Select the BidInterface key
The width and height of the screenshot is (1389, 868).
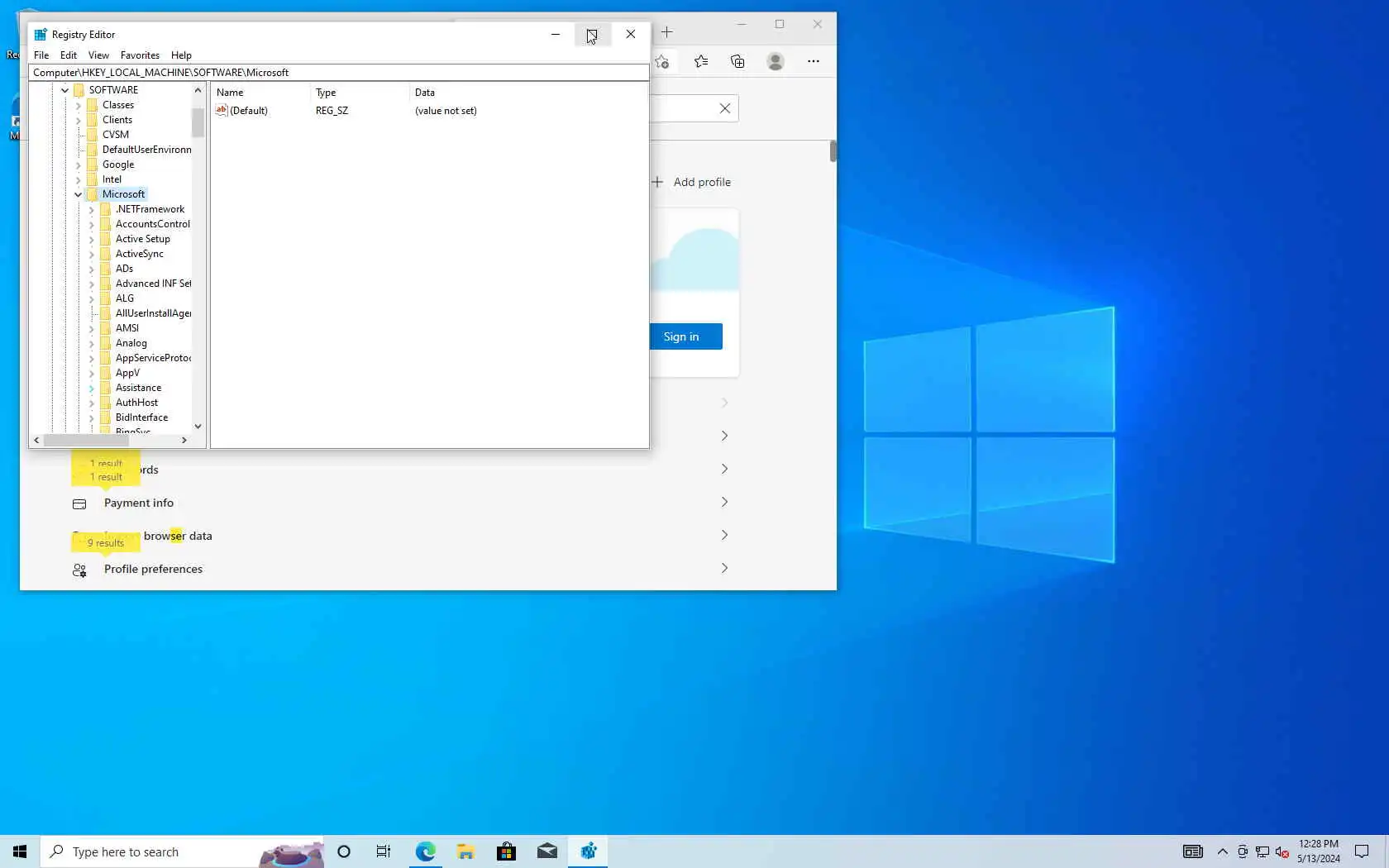coord(141,417)
